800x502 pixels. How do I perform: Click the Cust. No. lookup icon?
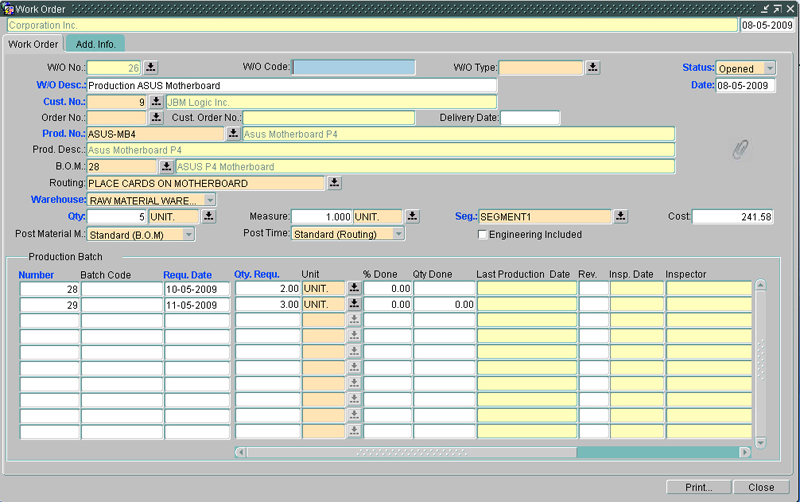156,102
